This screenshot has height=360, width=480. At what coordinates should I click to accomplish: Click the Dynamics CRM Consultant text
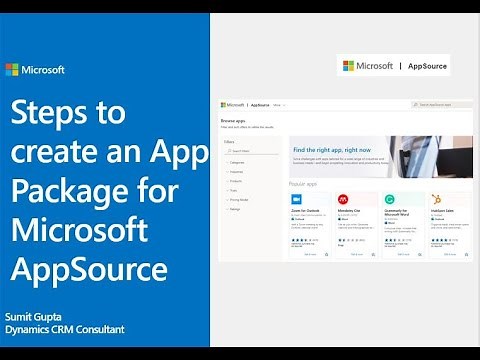tap(65, 329)
